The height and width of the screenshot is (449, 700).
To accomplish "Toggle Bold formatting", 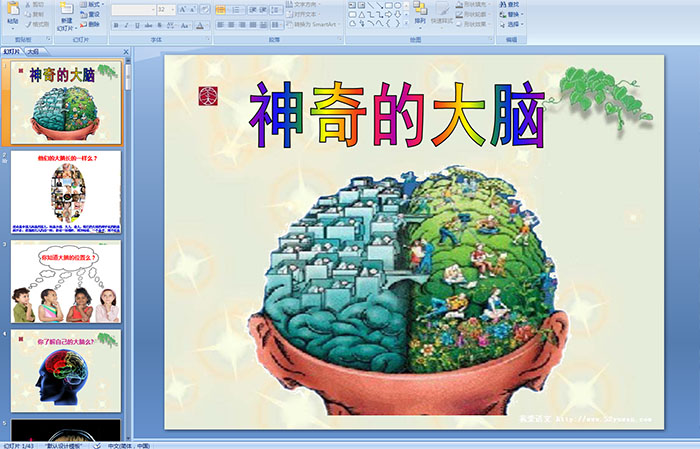I will pyautogui.click(x=116, y=25).
